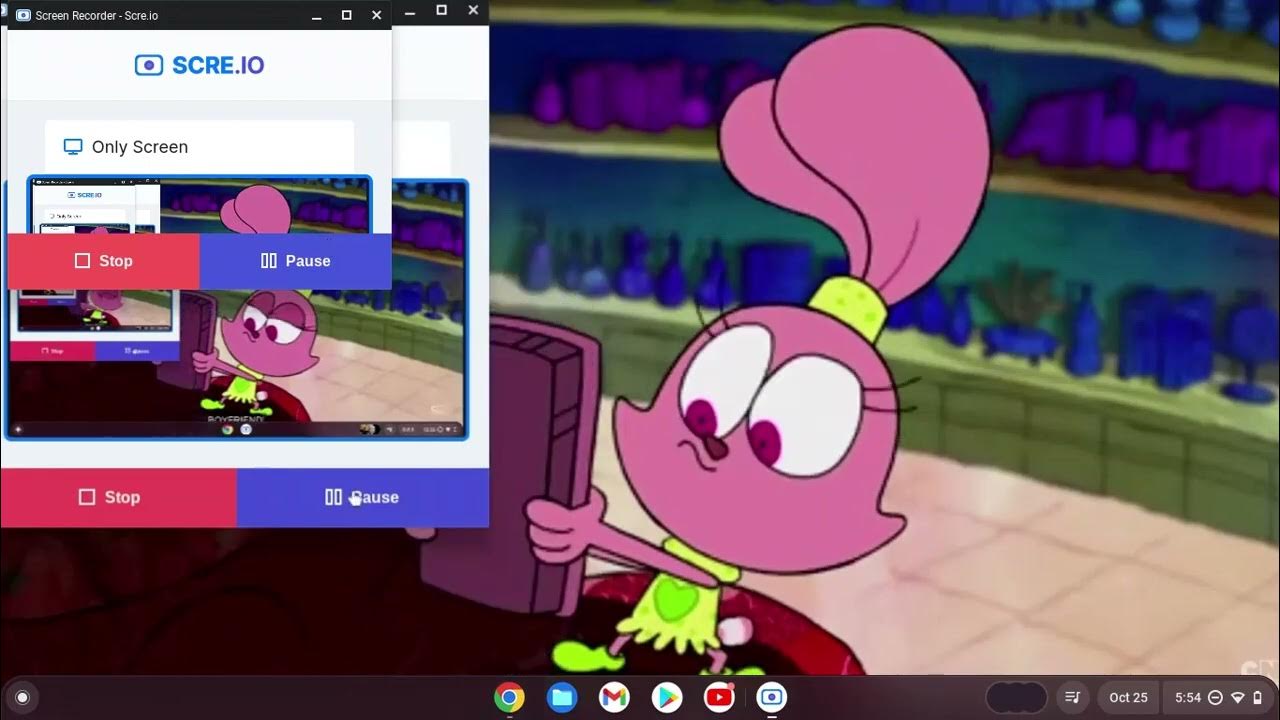Click the monitor icon beside Only Screen

coord(73,147)
